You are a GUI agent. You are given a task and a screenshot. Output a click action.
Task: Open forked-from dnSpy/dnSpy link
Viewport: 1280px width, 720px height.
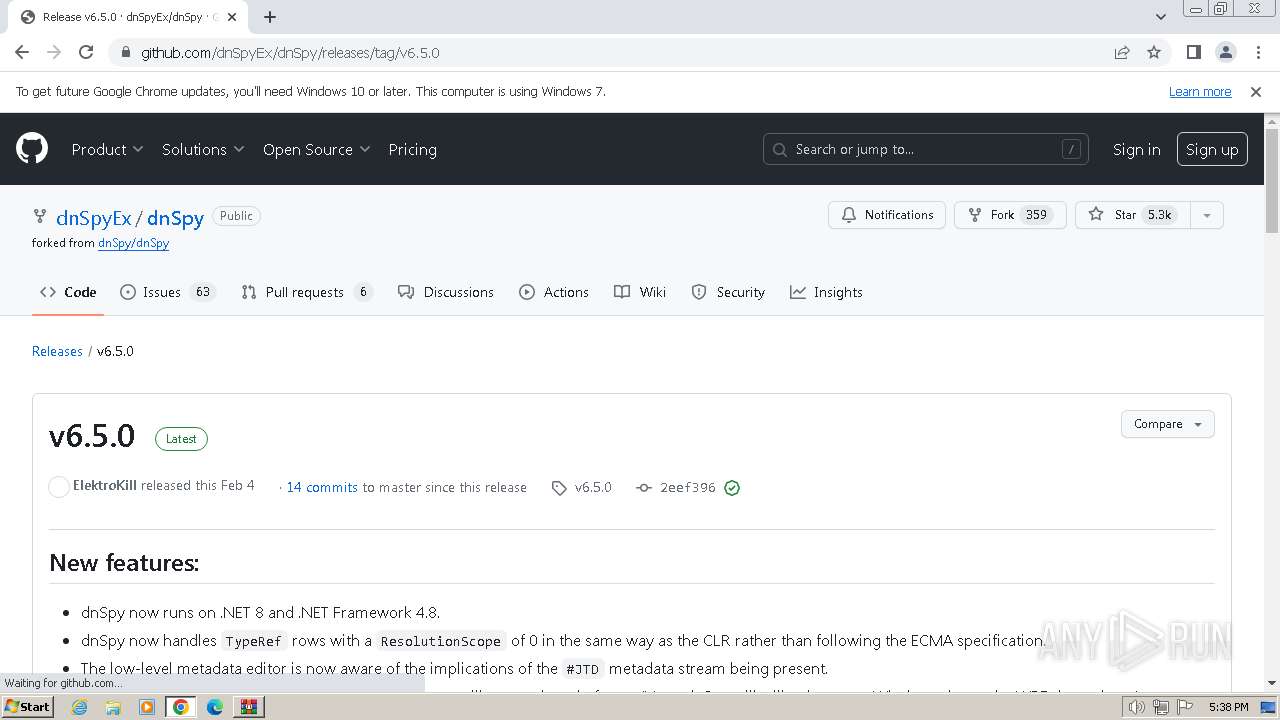click(x=133, y=243)
